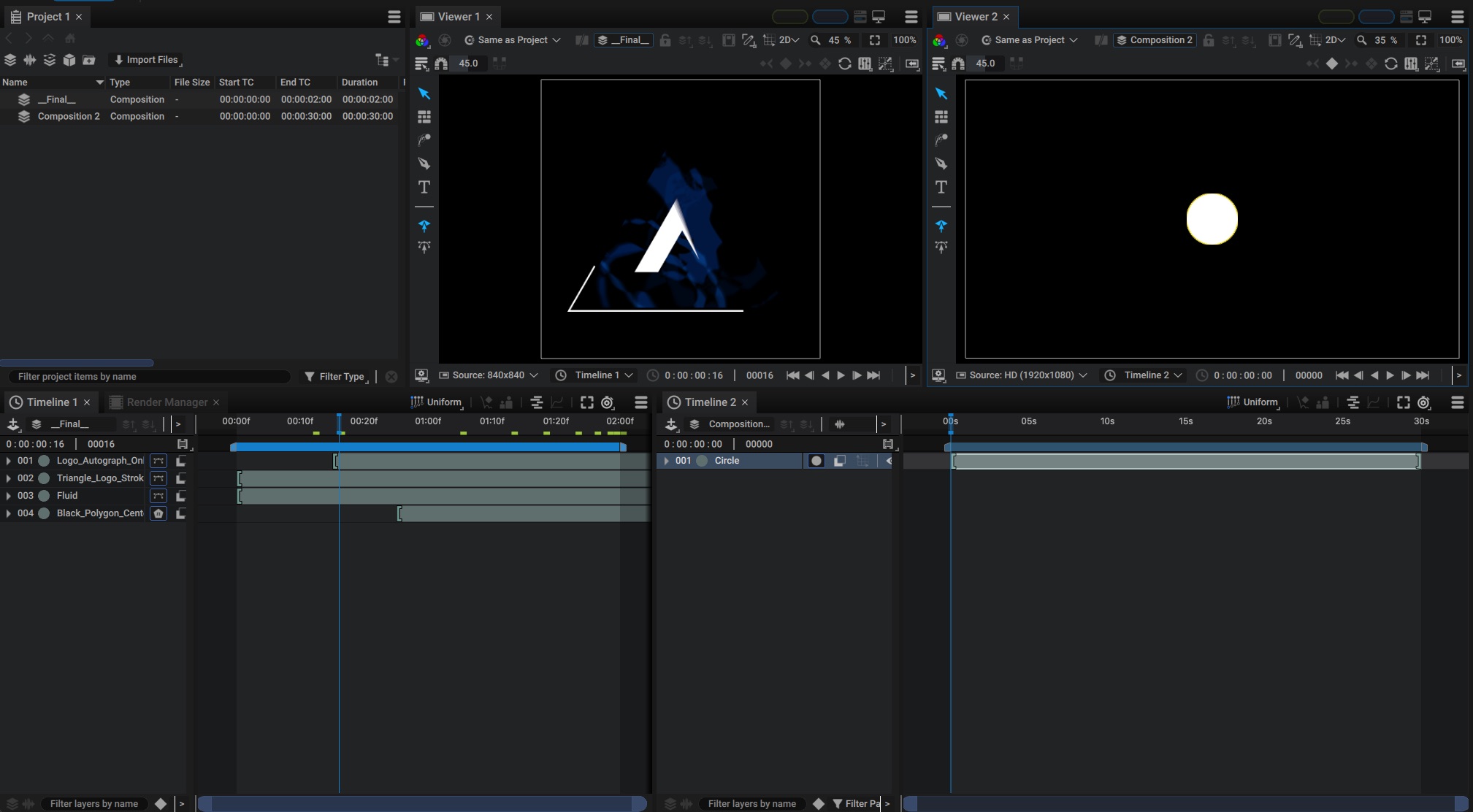
Task: Expand the Circle layer in Timeline 2
Action: pos(666,461)
